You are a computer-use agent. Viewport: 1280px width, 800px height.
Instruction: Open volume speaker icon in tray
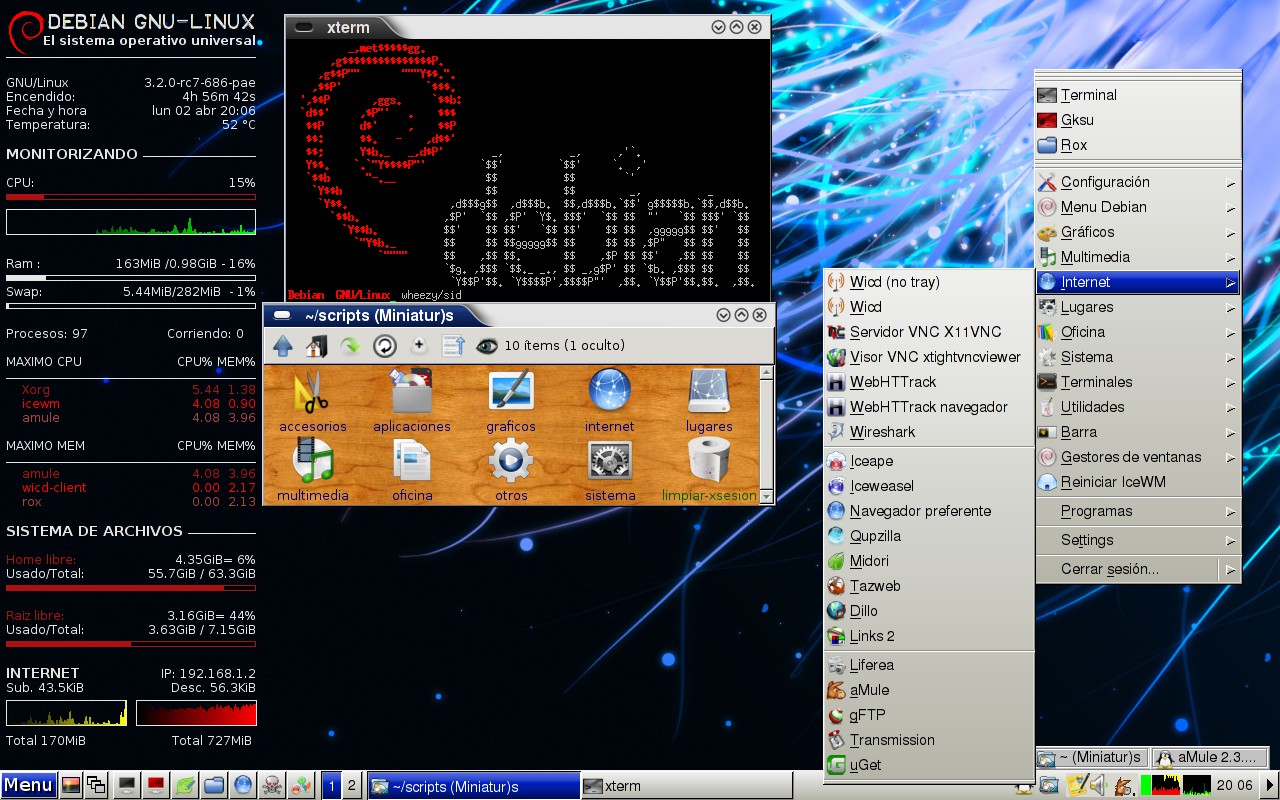[x=1097, y=785]
